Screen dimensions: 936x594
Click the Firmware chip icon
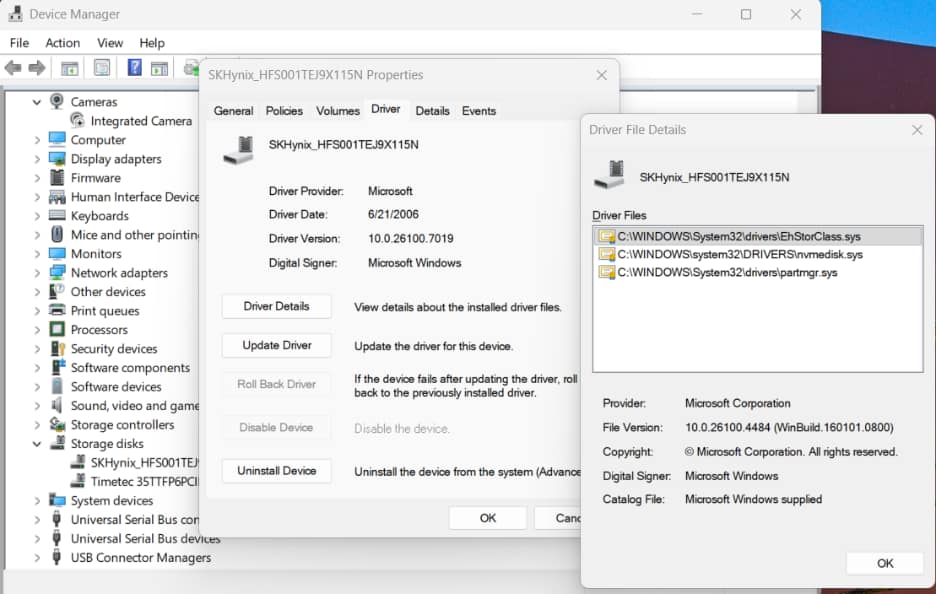[57, 177]
